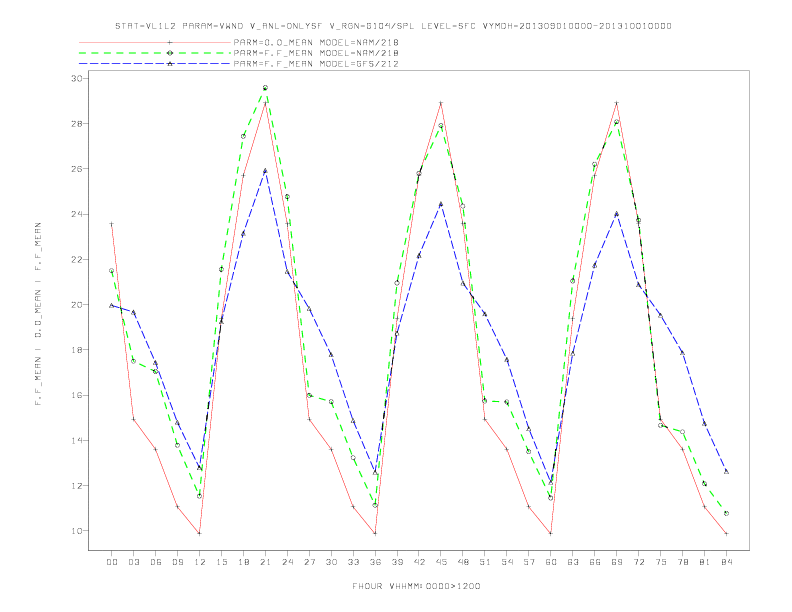
Task: Click y-axis tick label 10
Action: 77,531
